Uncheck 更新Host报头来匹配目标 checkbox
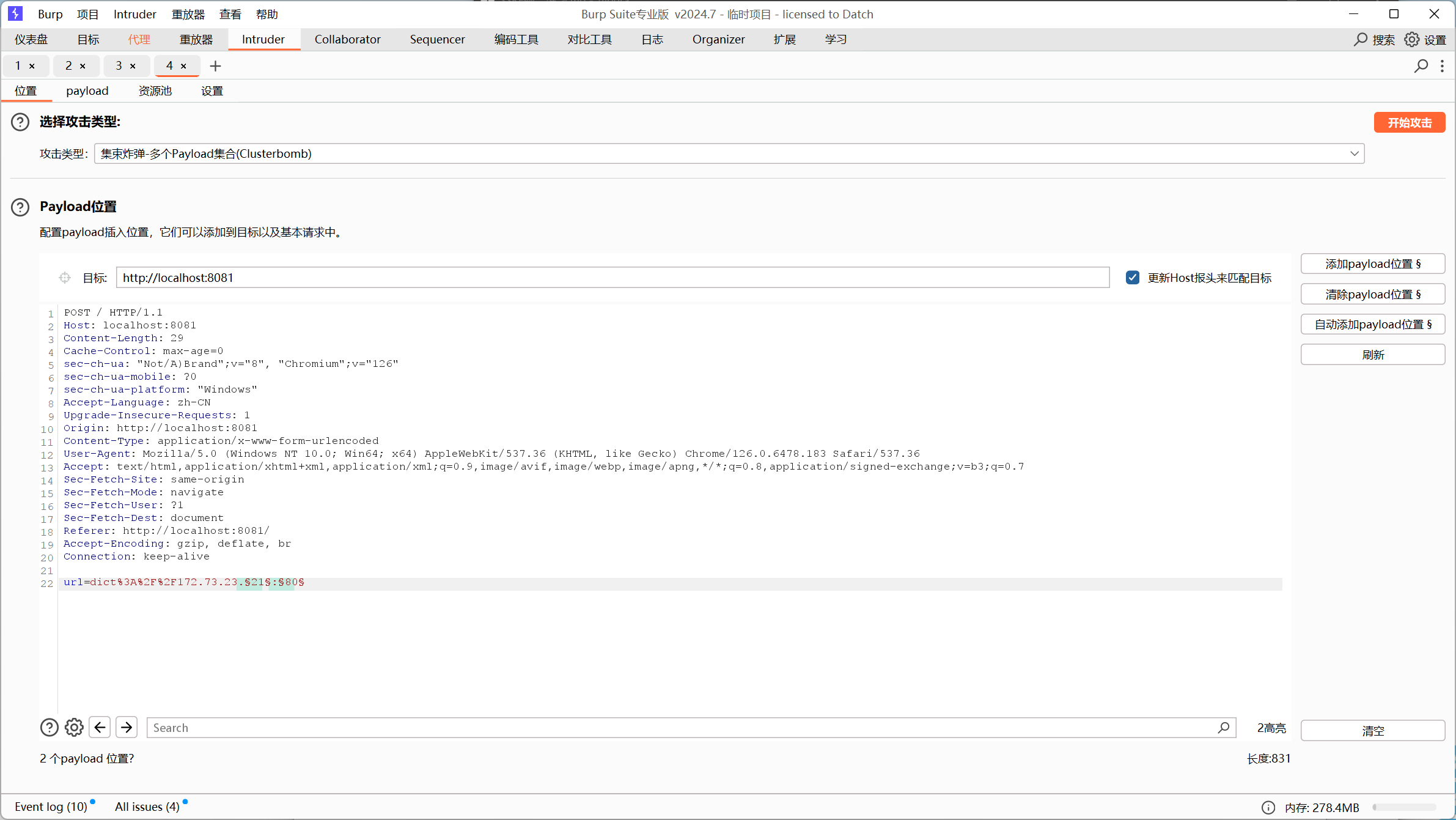Screen dimensions: 1456x820 1133,278
